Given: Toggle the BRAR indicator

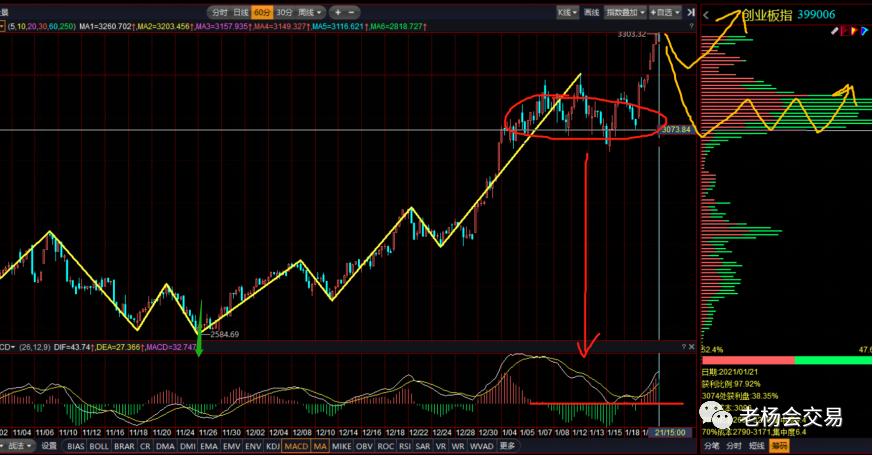Looking at the screenshot, I should coord(124,446).
